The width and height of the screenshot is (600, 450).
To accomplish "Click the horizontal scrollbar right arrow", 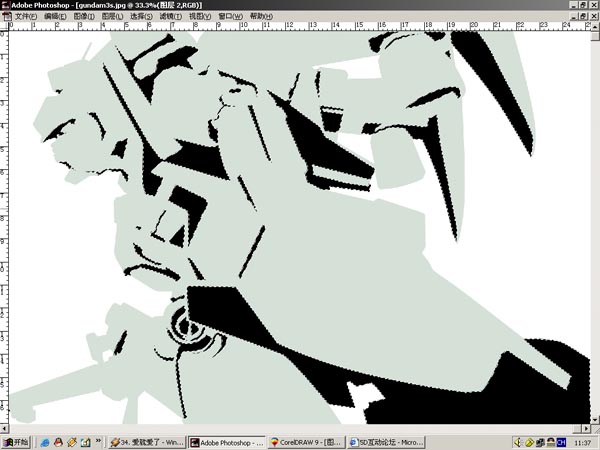I will click(x=587, y=429).
